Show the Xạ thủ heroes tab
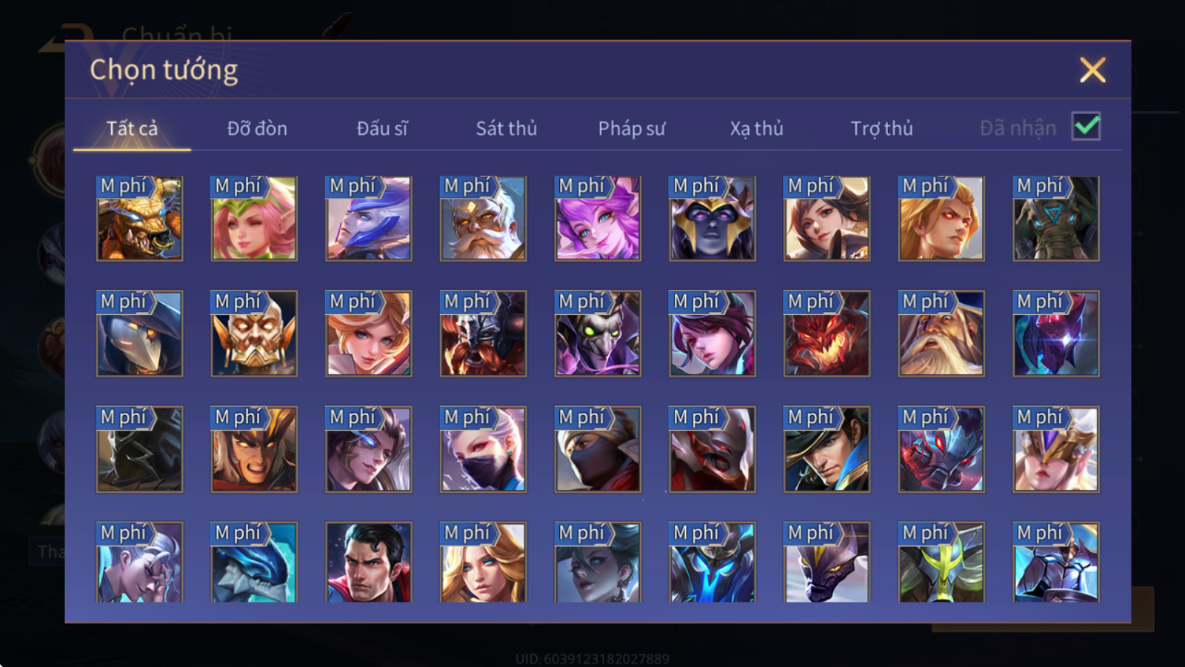This screenshot has height=667, width=1185. tap(756, 128)
